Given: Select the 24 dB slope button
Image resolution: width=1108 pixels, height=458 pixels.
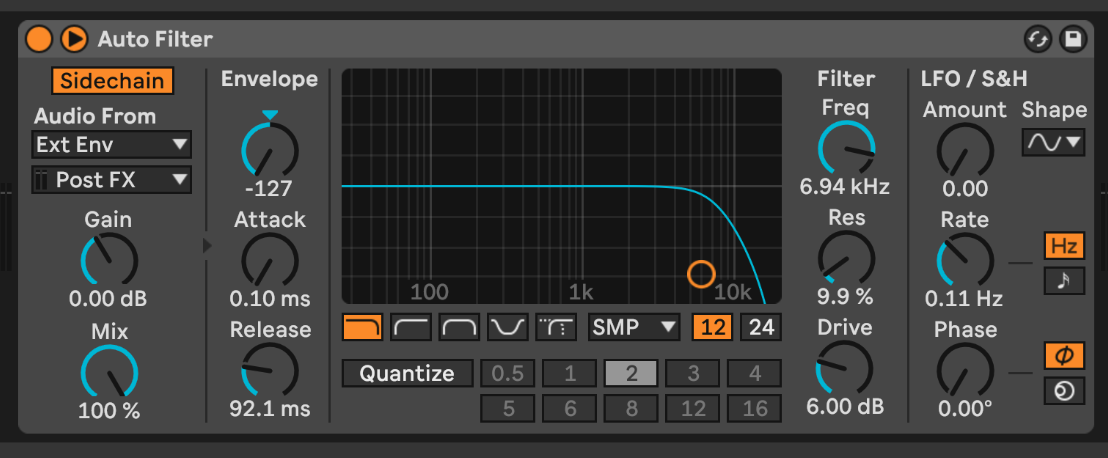Looking at the screenshot, I should [761, 327].
